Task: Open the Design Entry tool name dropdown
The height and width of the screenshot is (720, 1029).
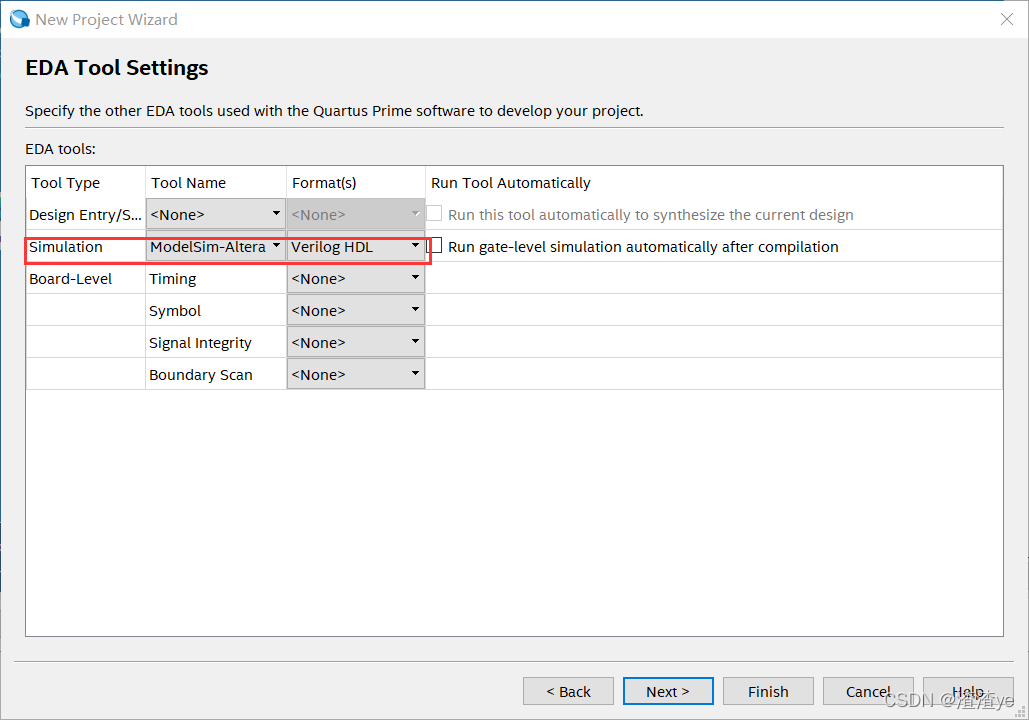Action: (215, 214)
